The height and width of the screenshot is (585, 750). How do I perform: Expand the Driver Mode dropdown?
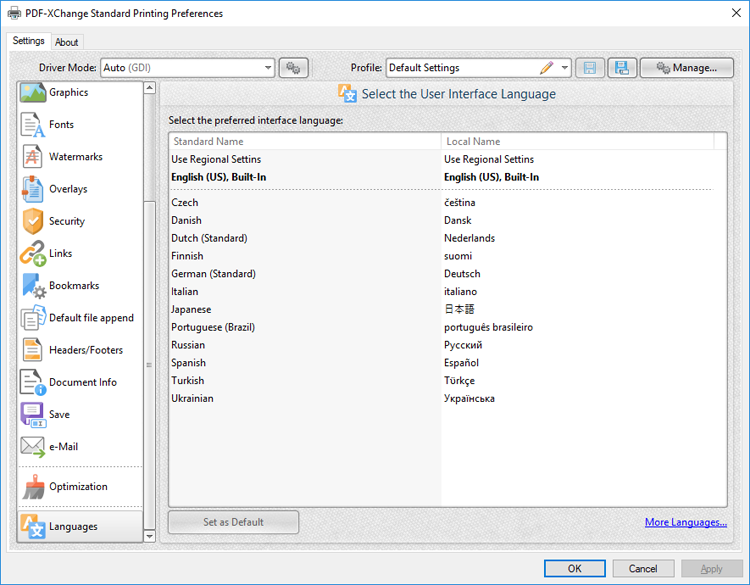pyautogui.click(x=268, y=68)
